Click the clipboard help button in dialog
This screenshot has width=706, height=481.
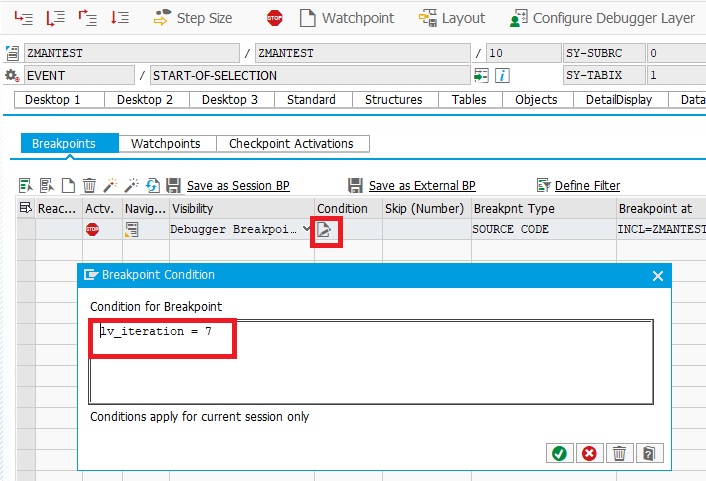649,453
